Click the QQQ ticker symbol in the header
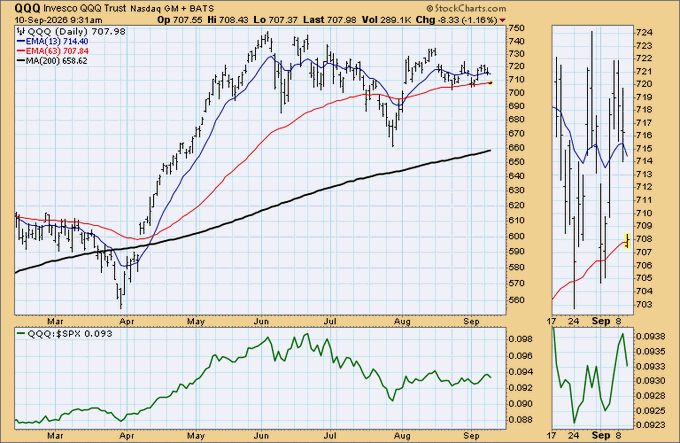Screen dimensions: 680x443 [x=28, y=8]
